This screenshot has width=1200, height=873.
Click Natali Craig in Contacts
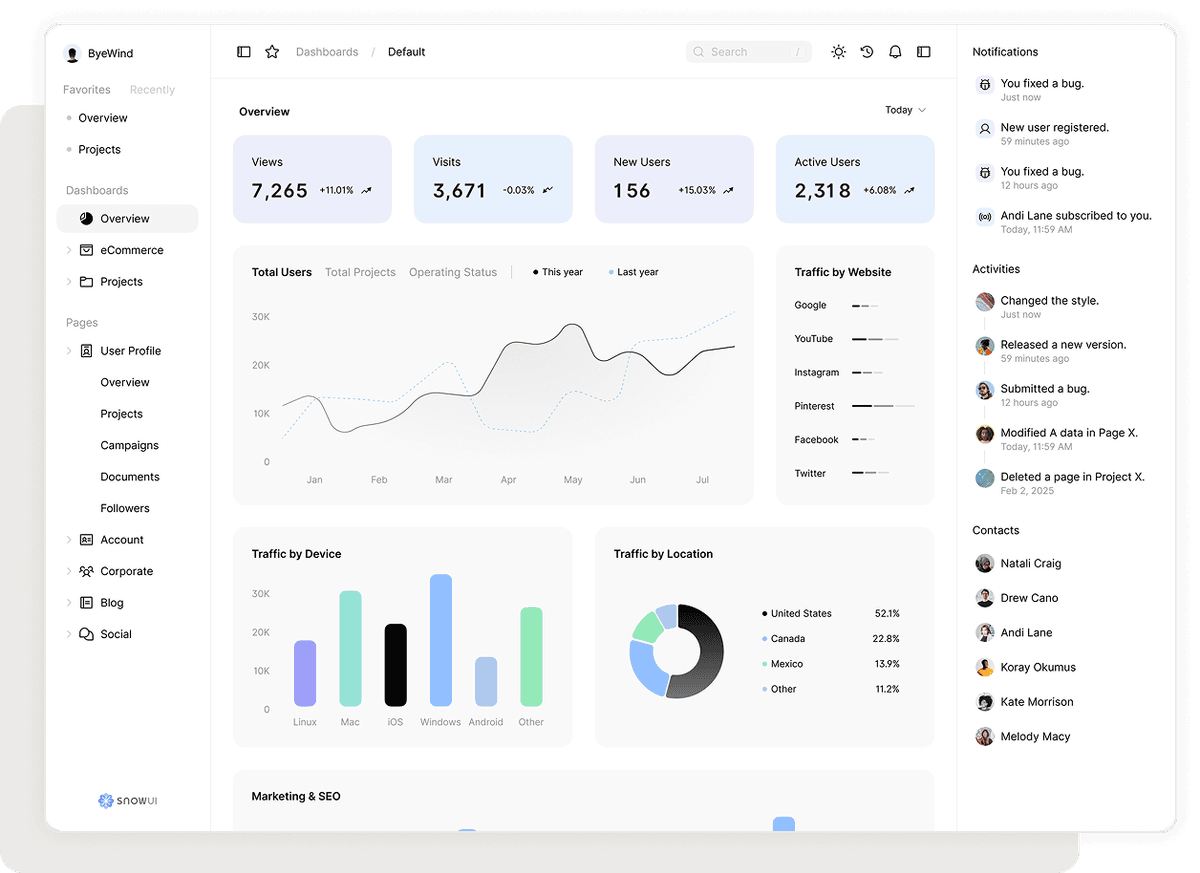1030,563
